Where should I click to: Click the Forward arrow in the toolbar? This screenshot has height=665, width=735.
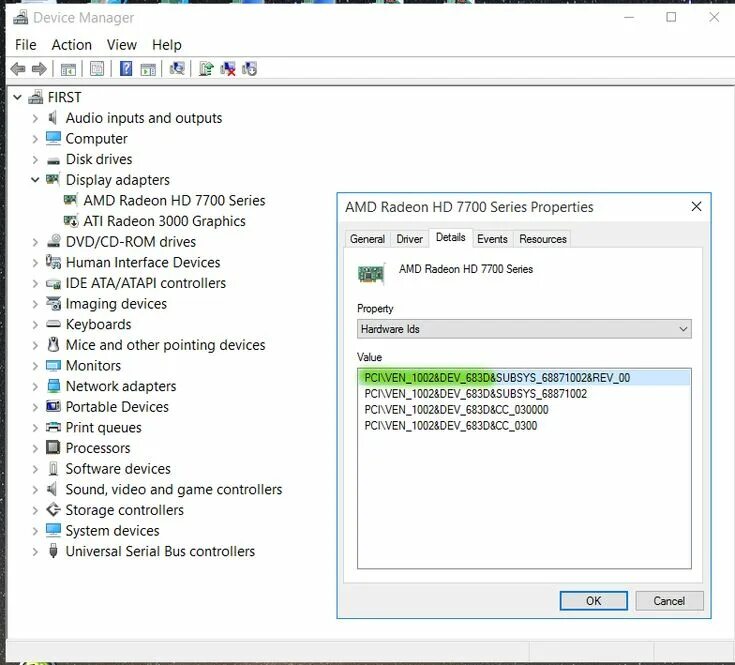39,69
